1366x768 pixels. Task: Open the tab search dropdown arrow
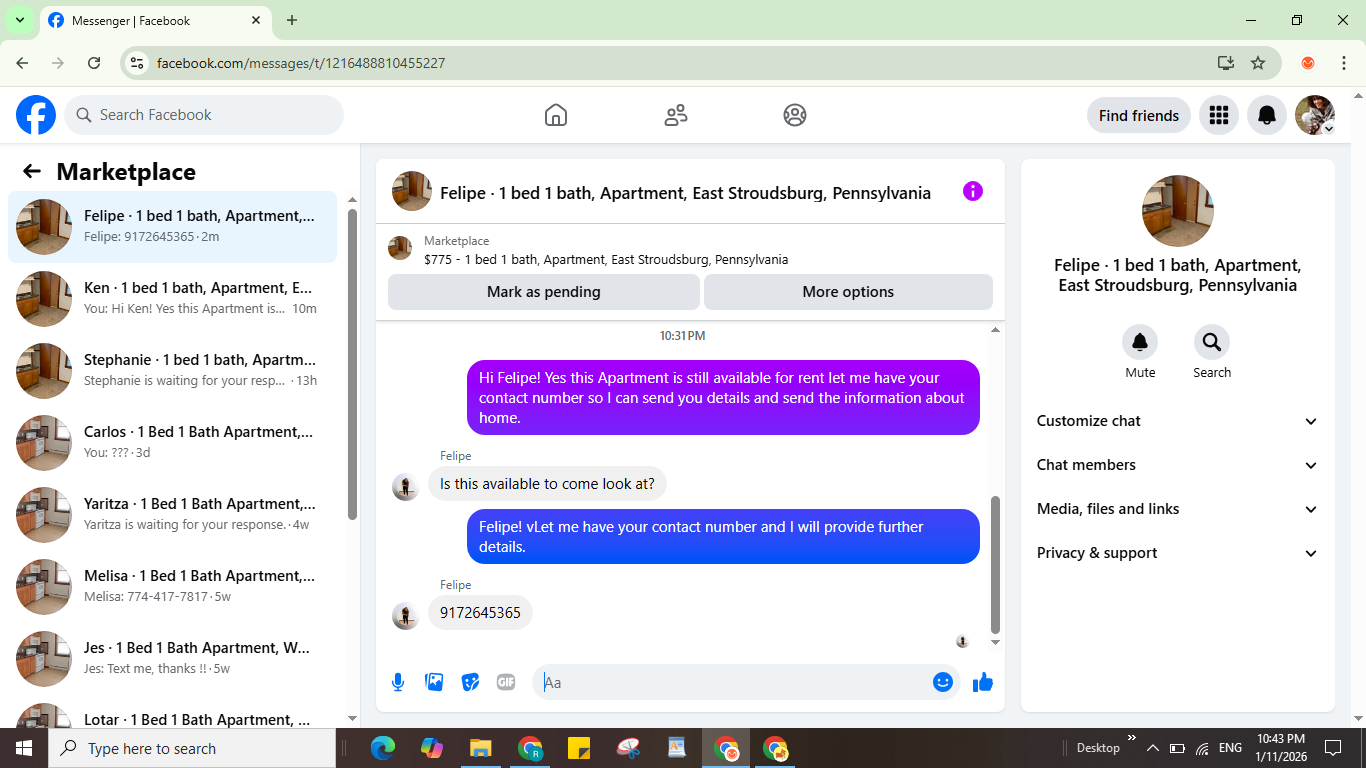19,20
